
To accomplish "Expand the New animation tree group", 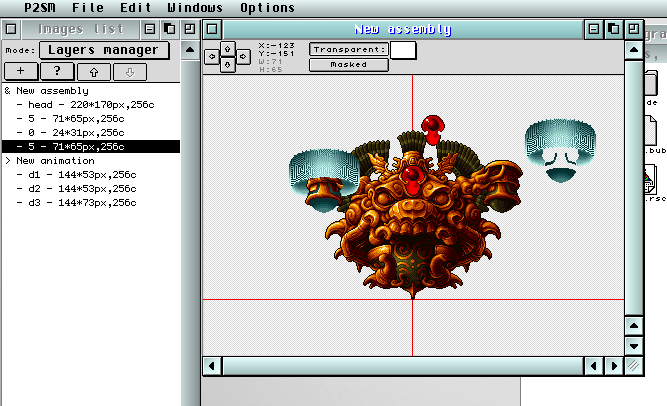I will click(8, 160).
